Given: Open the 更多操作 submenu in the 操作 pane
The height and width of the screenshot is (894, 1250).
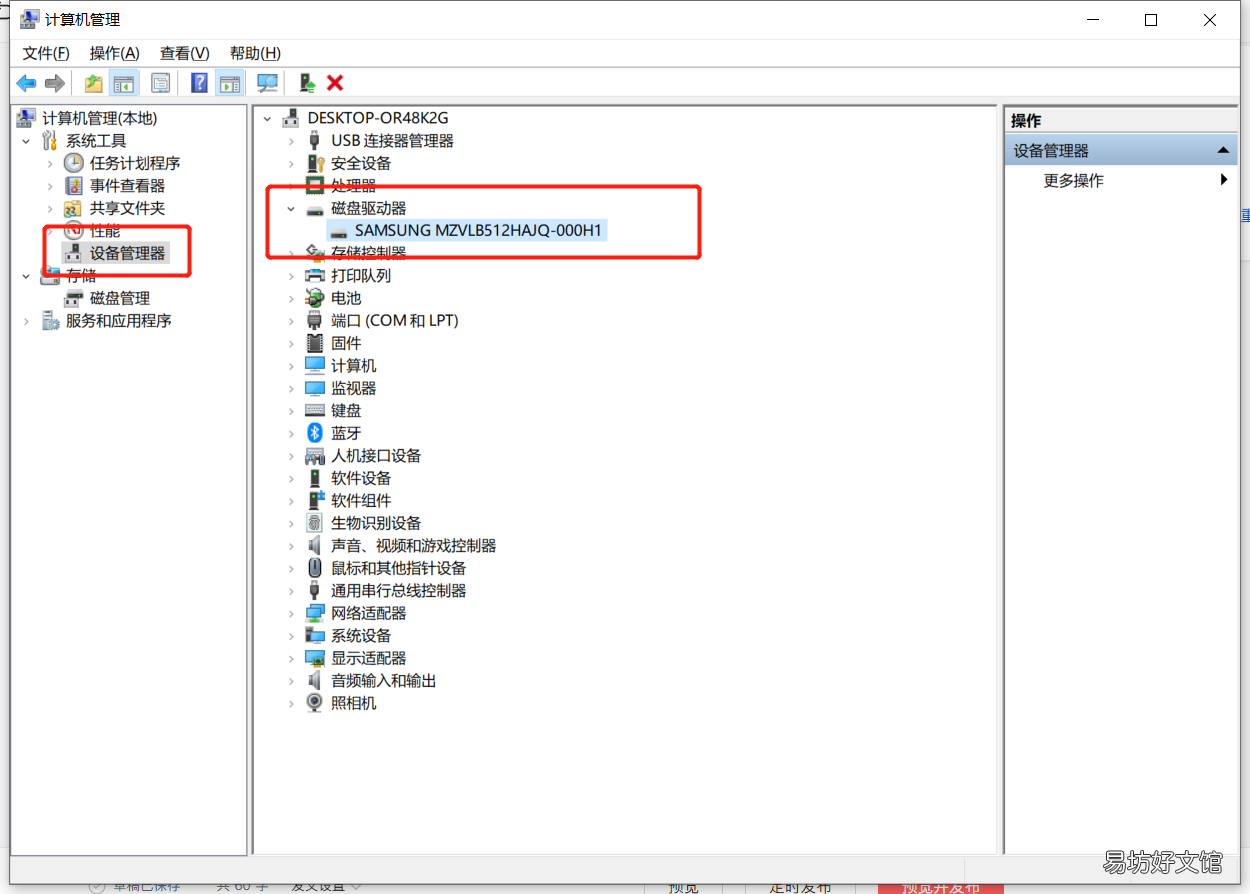Looking at the screenshot, I should click(1120, 181).
